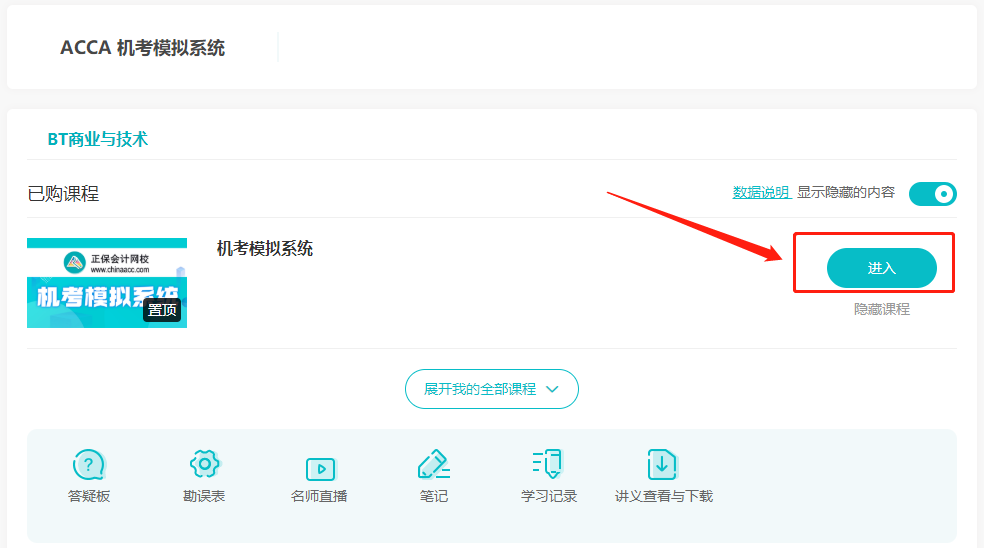This screenshot has height=548, width=984.
Task: Open the 数据说明 link
Action: [x=761, y=192]
